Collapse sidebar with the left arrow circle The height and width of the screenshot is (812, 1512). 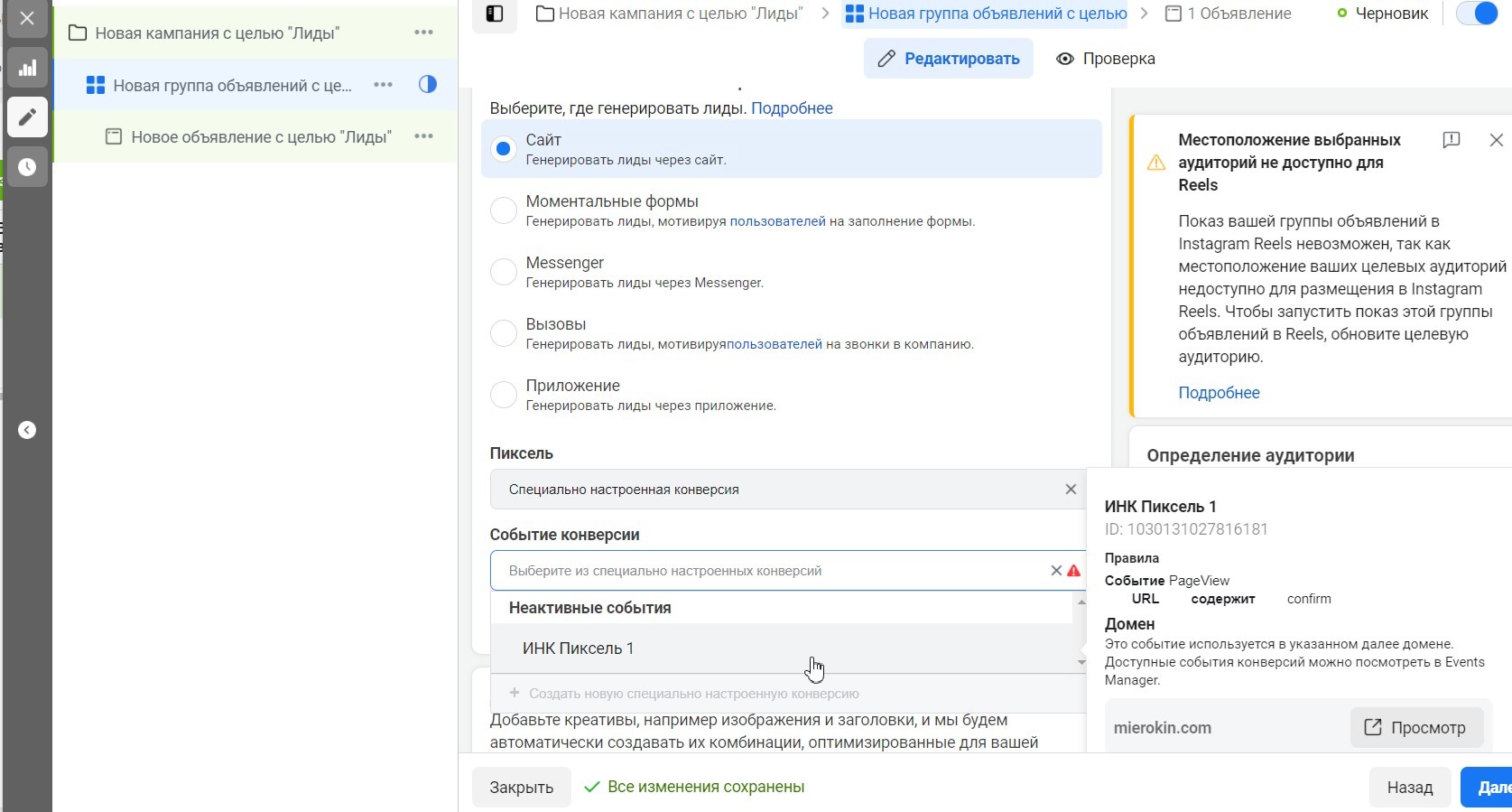pos(27,430)
